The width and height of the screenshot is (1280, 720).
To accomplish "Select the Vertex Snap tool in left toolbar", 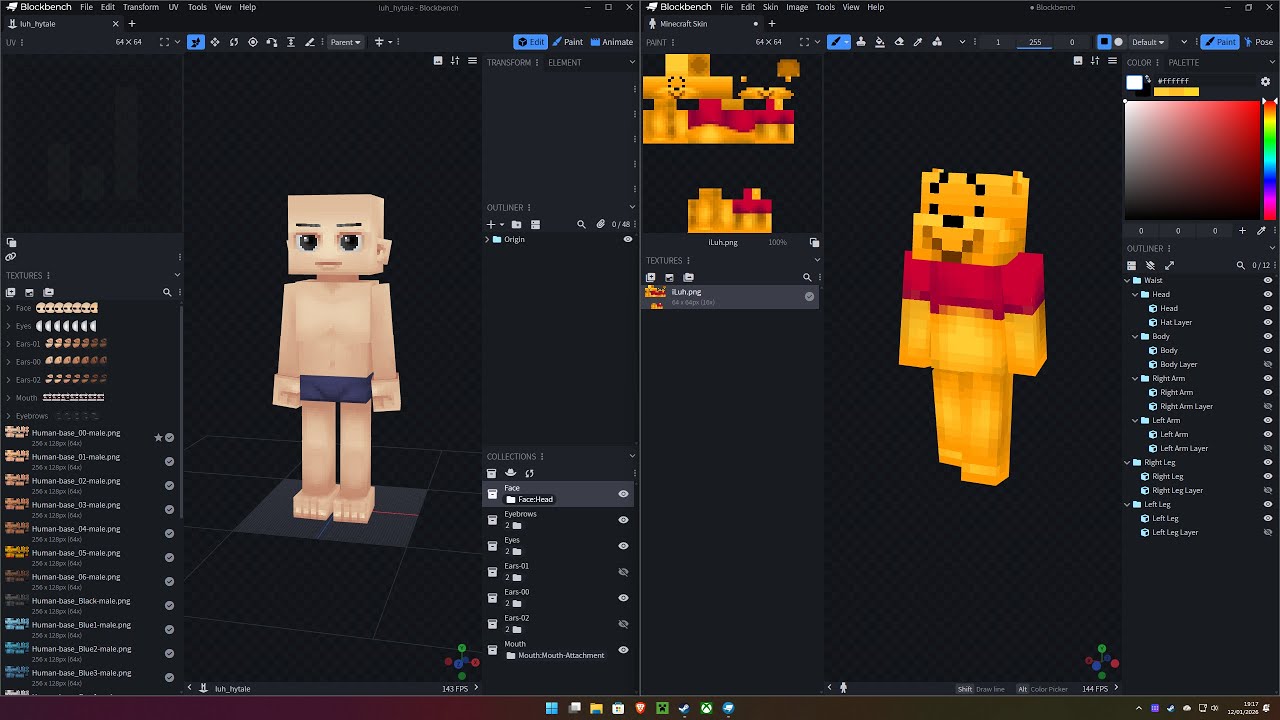I will coord(271,42).
